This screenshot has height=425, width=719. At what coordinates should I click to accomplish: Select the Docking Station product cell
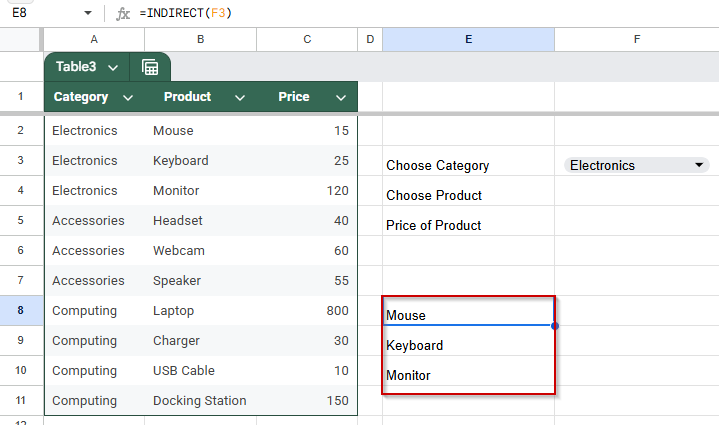[200, 401]
